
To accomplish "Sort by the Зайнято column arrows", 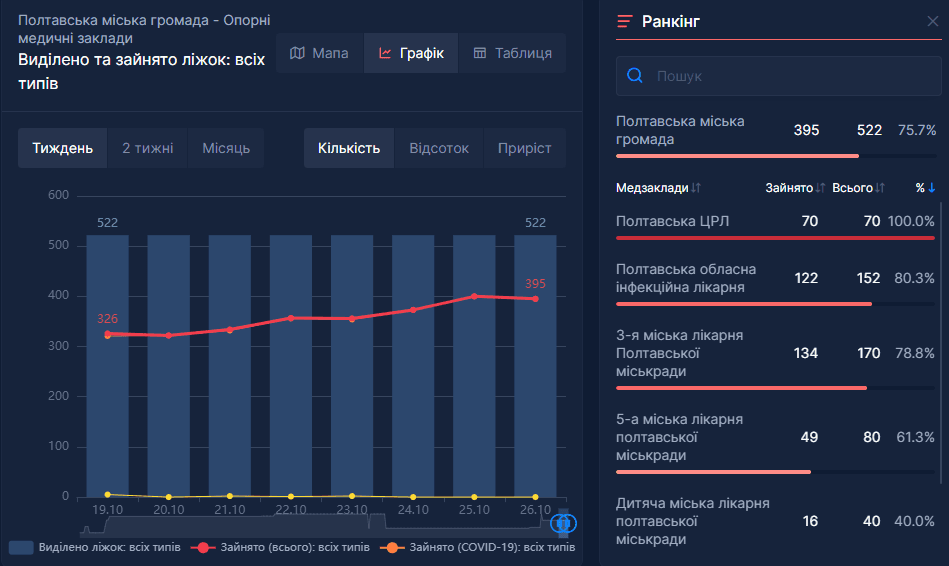I will click(x=820, y=188).
